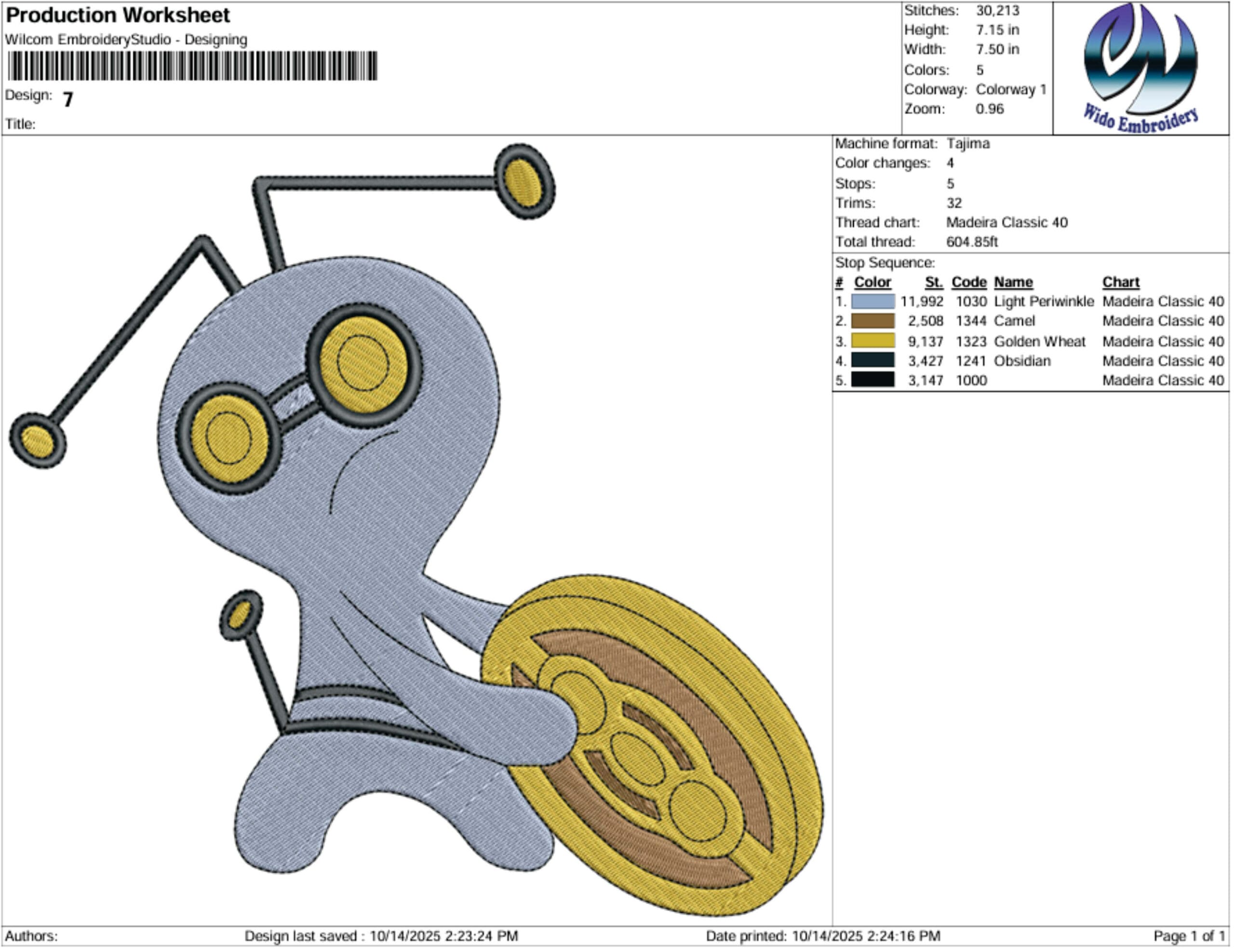
Task: Click the Color column header
Action: [x=872, y=282]
